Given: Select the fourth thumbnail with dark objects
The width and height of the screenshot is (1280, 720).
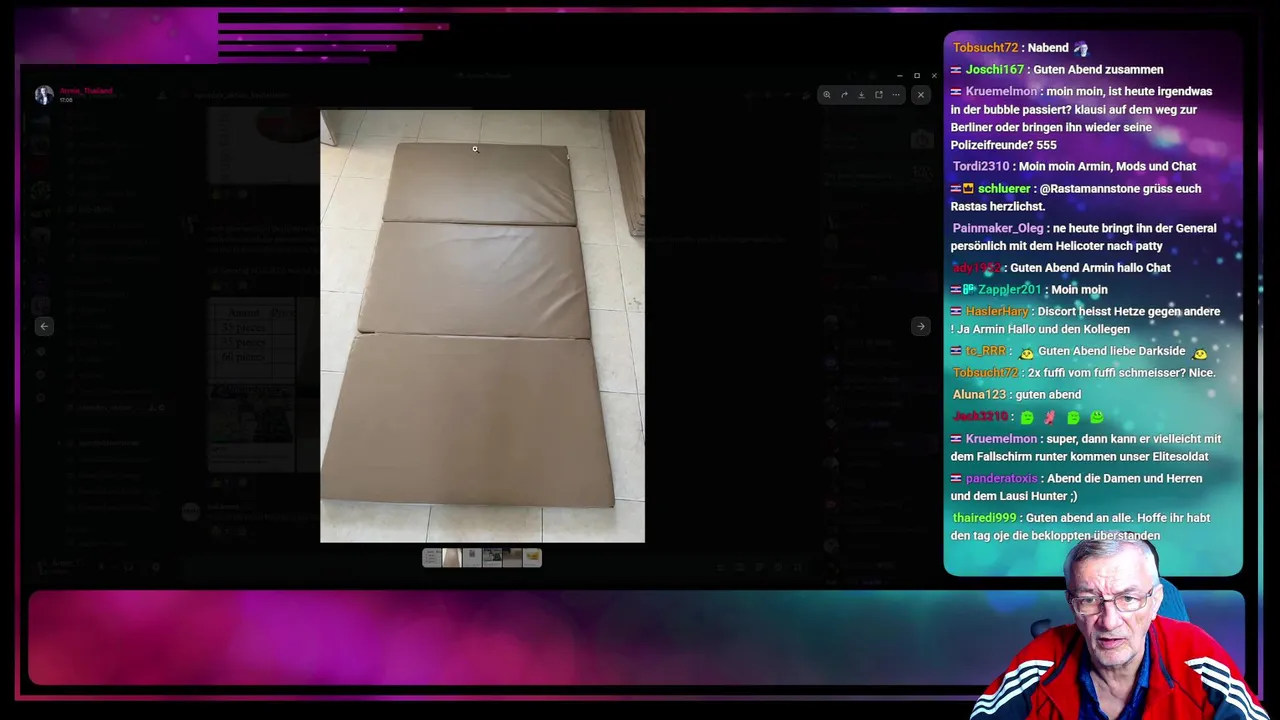Looking at the screenshot, I should [x=492, y=558].
